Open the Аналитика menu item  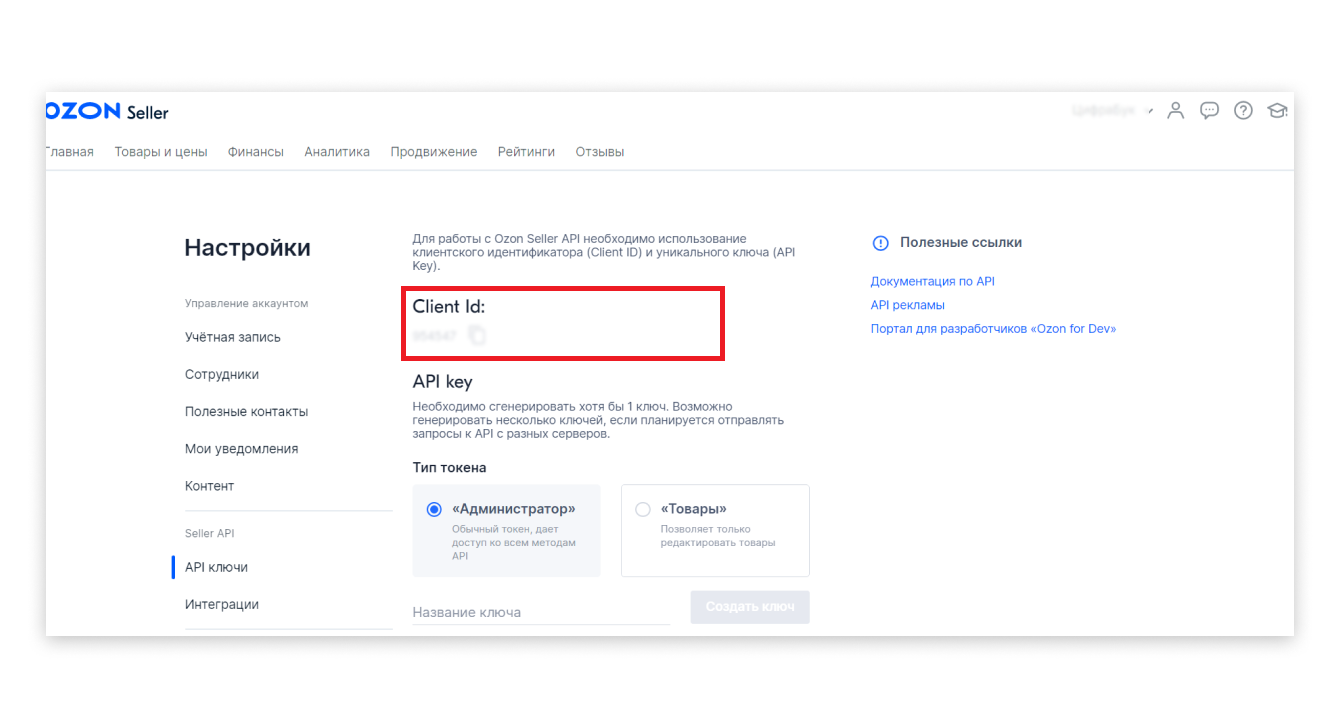[x=337, y=152]
